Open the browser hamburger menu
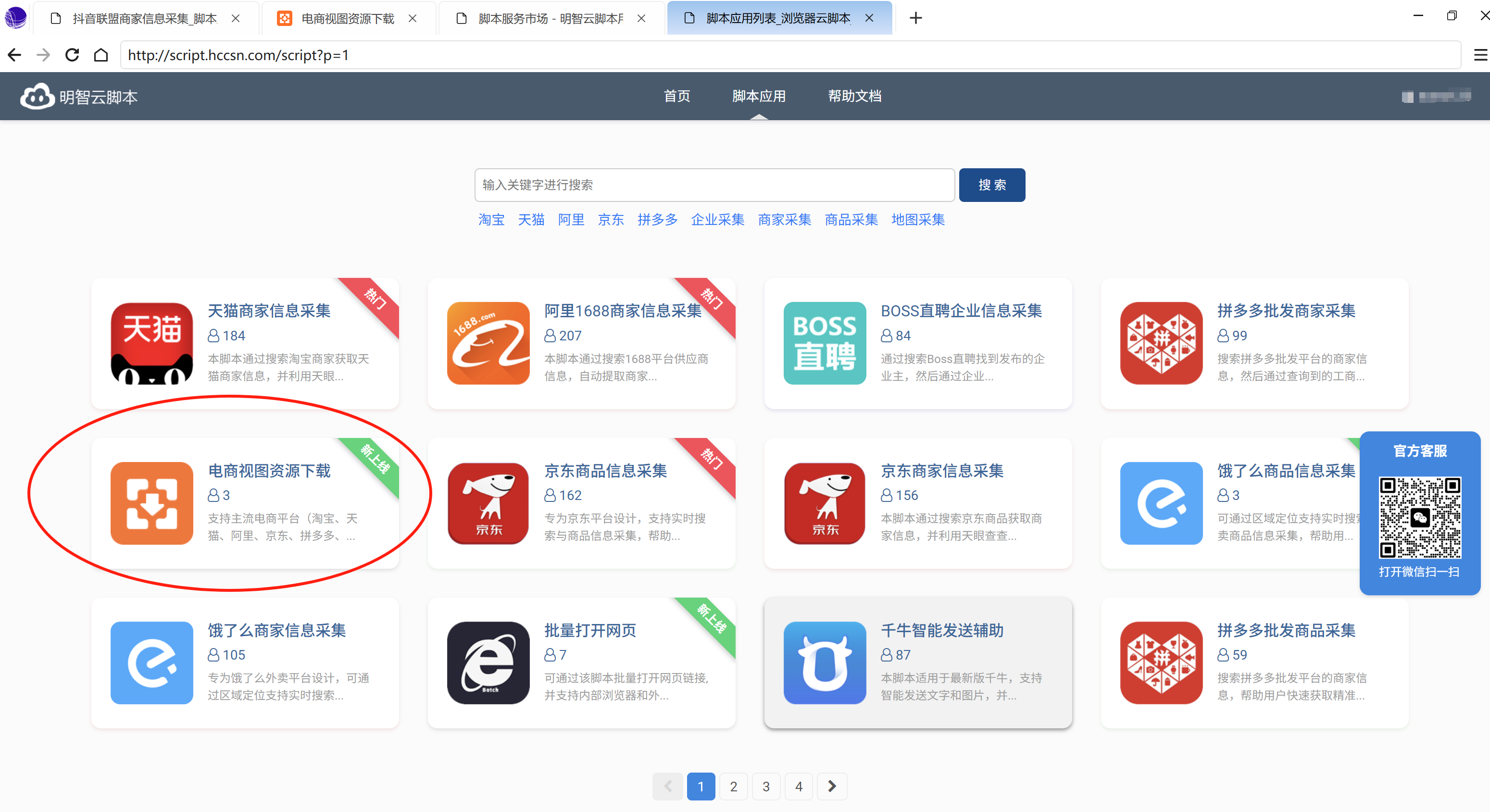Image resolution: width=1490 pixels, height=812 pixels. click(1480, 55)
